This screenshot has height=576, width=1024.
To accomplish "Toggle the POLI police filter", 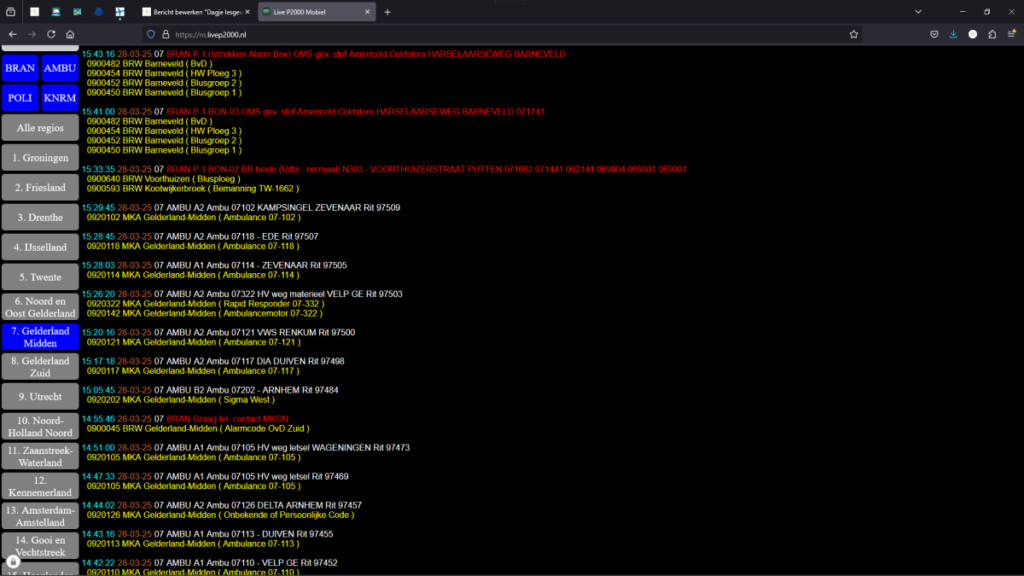I will pos(20,98).
